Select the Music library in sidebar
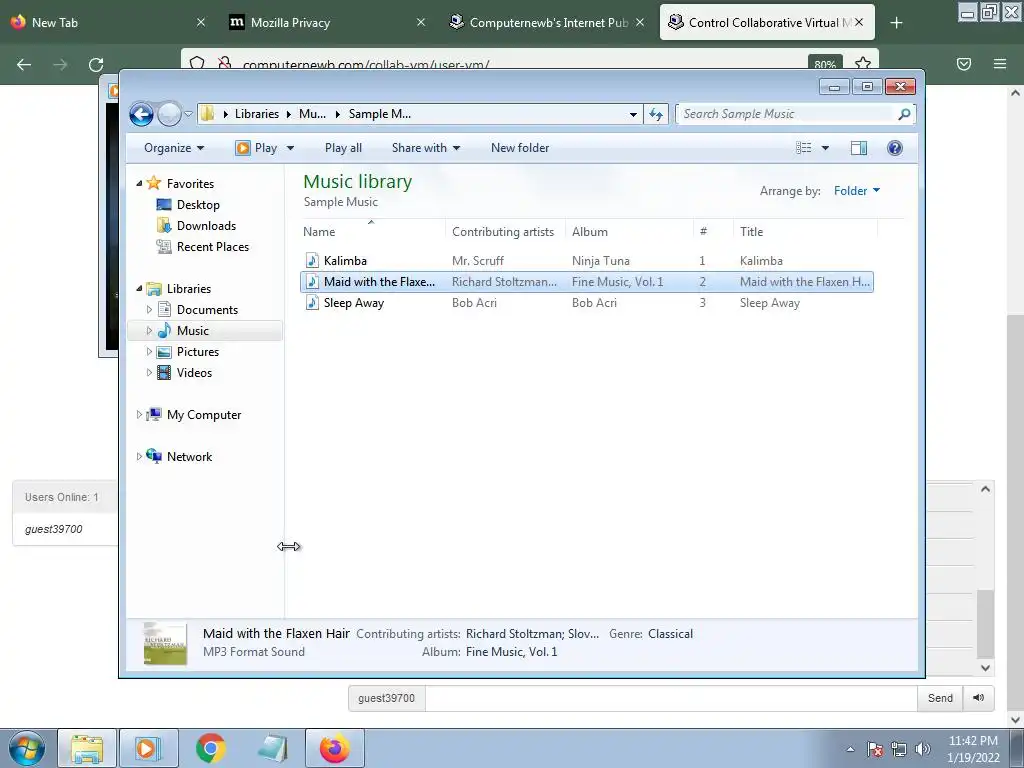 (193, 330)
